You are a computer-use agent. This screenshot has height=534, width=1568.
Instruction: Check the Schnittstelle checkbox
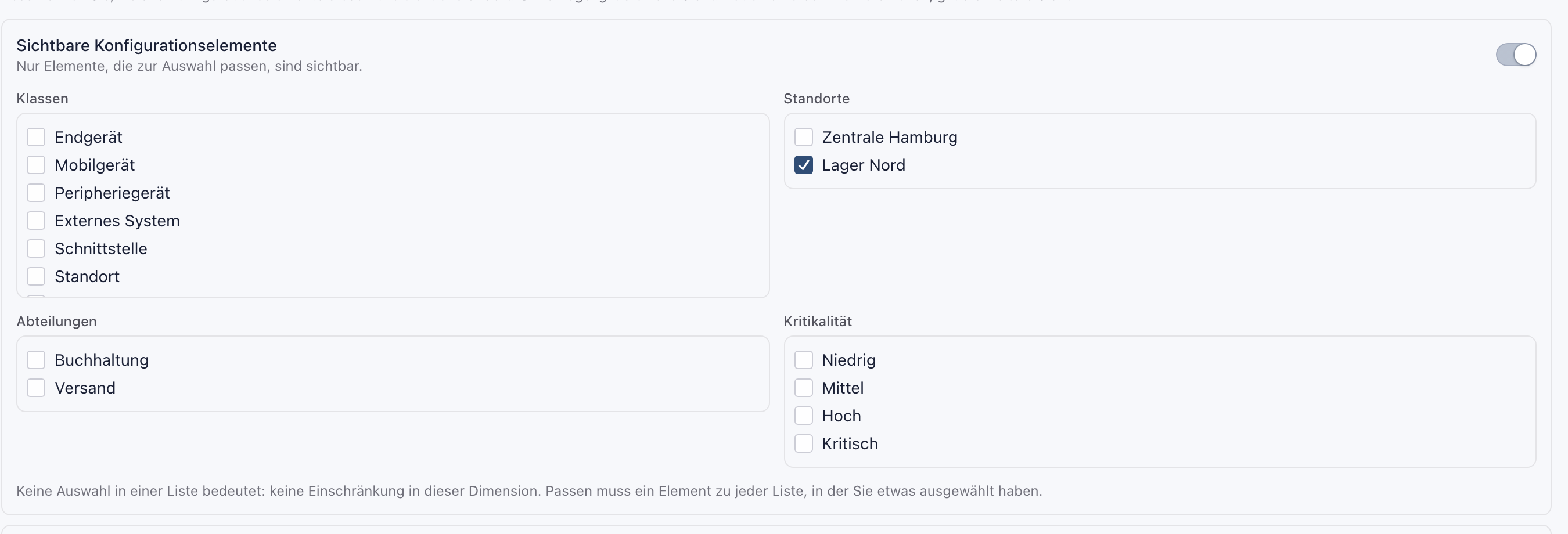(x=36, y=248)
